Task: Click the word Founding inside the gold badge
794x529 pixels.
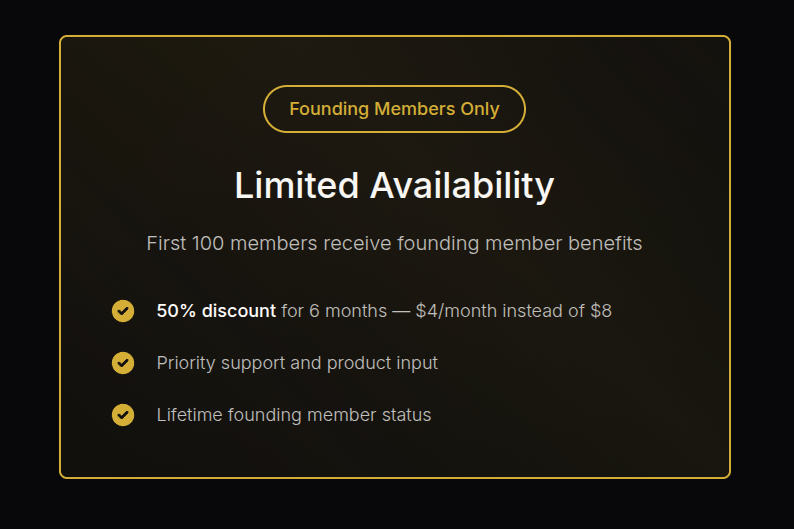Action: pyautogui.click(x=329, y=109)
